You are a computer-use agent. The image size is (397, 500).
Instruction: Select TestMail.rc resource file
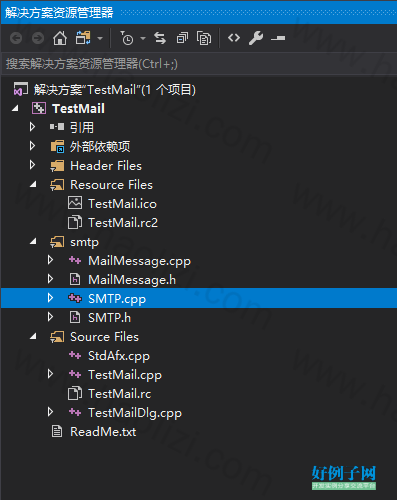pos(120,394)
